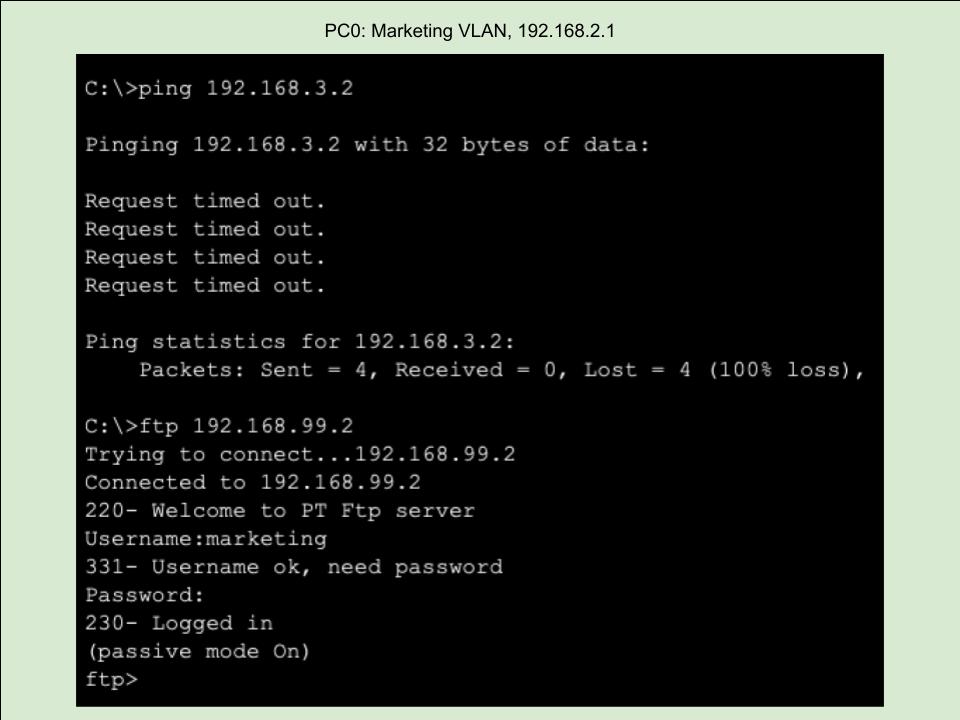This screenshot has height=720, width=960.
Task: Click the 'Pinging 192.168.3.2 with 32 bytes' line
Action: point(367,145)
